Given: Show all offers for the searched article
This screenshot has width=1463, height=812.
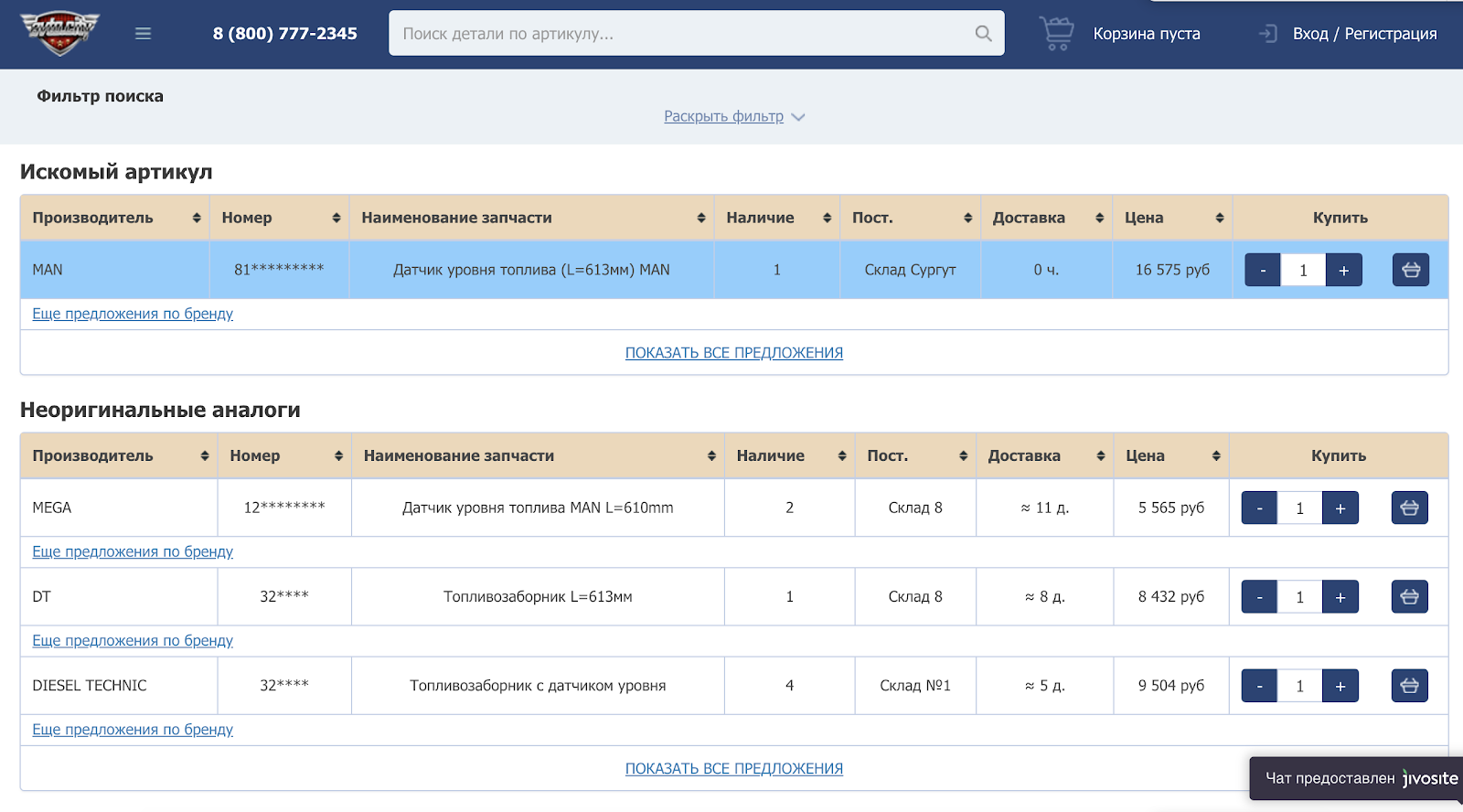Looking at the screenshot, I should pyautogui.click(x=734, y=353).
